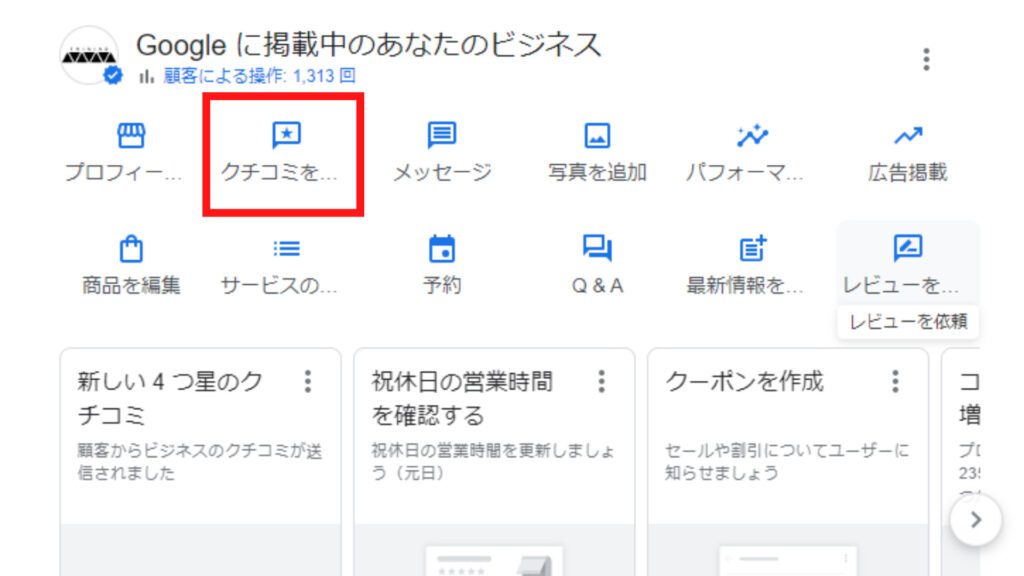1024x576 pixels.
Task: Open 広告掲載 advertising icon
Action: tap(908, 136)
